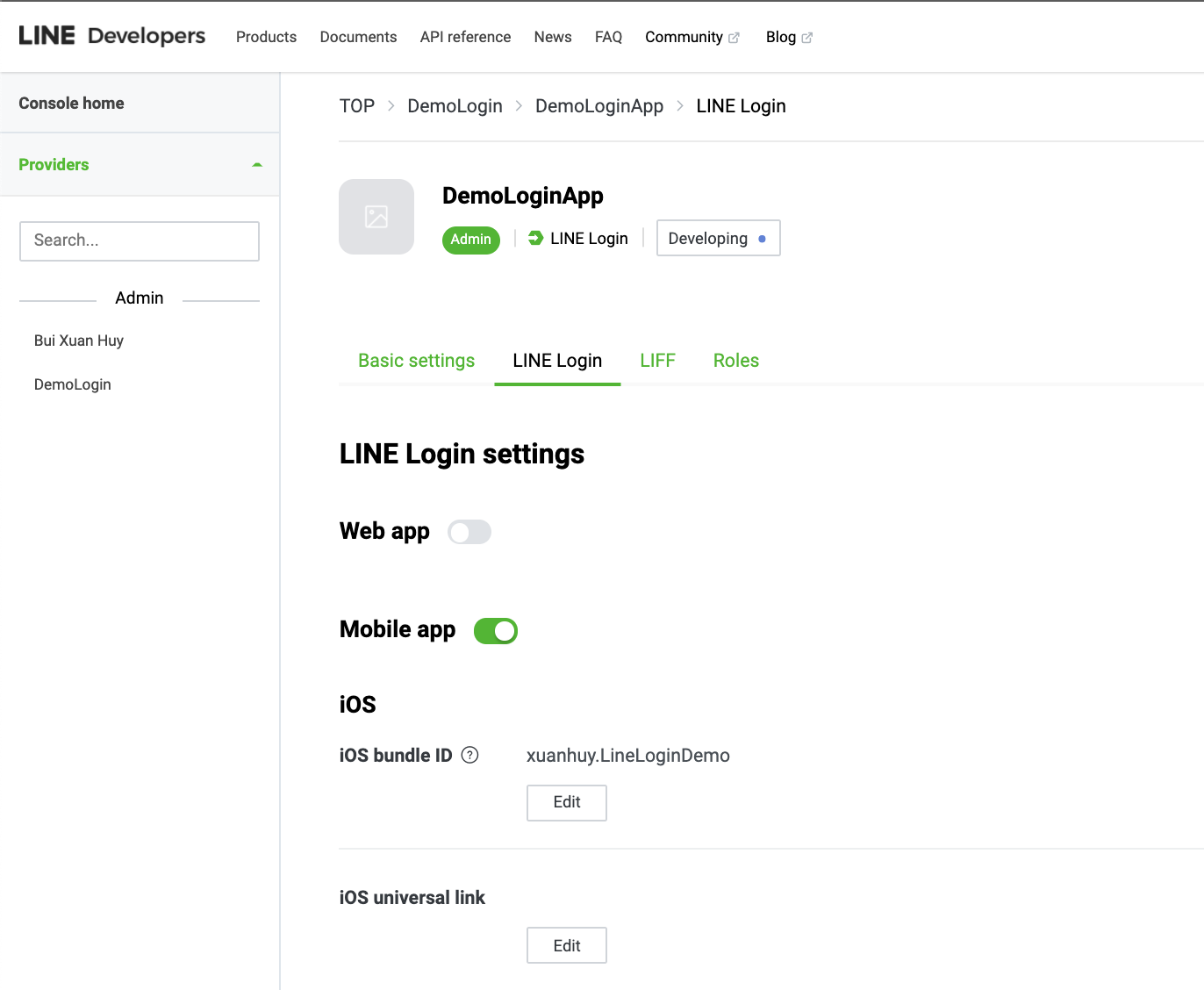
Task: Go to DemoLogin in the breadcrumb
Action: (x=455, y=106)
